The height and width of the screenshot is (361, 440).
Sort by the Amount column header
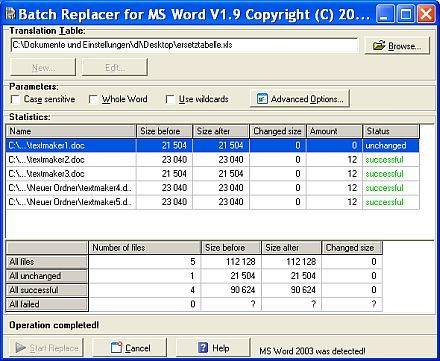334,131
